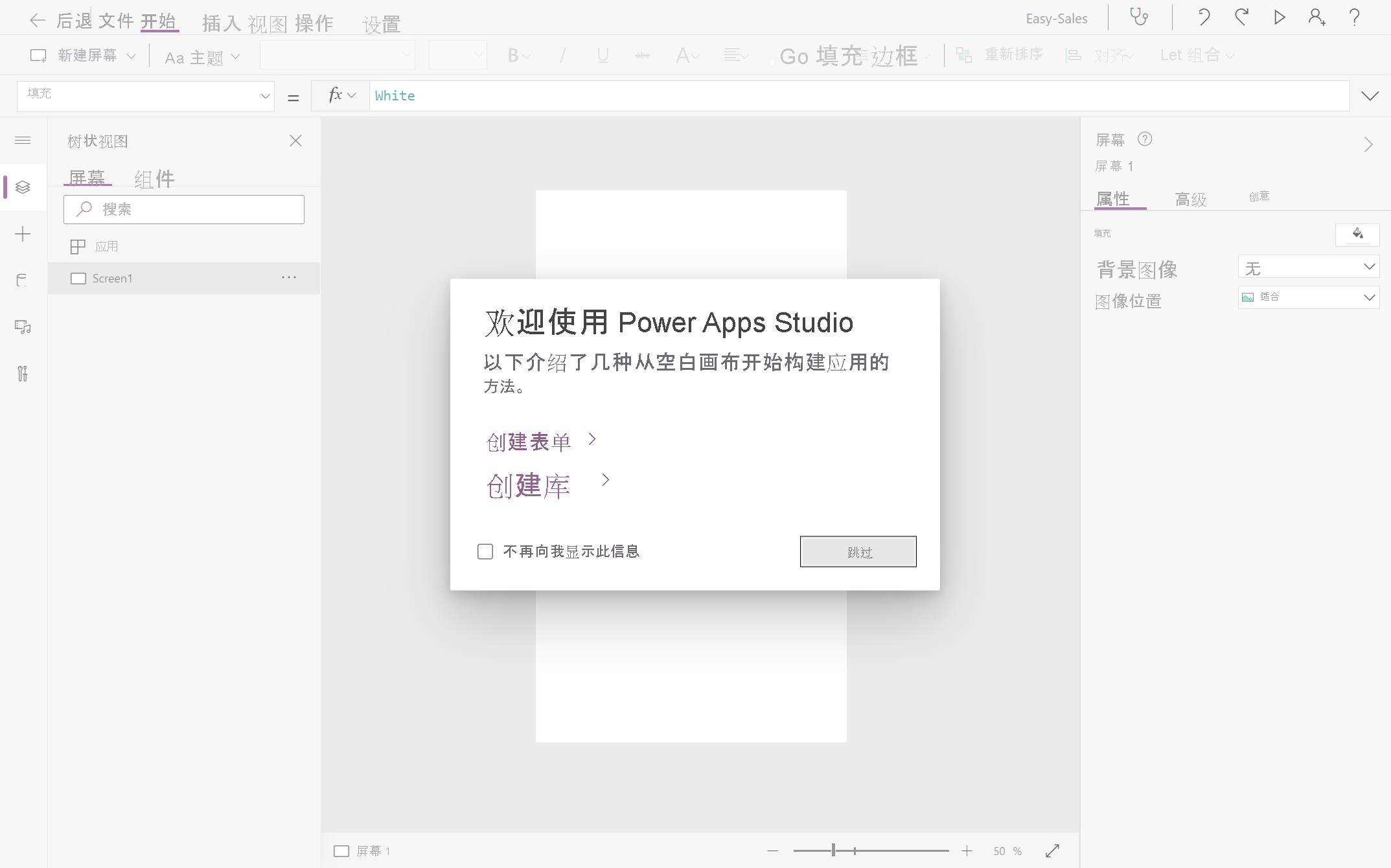The width and height of the screenshot is (1391, 868).
Task: Select the 高级 tab
Action: click(1191, 199)
